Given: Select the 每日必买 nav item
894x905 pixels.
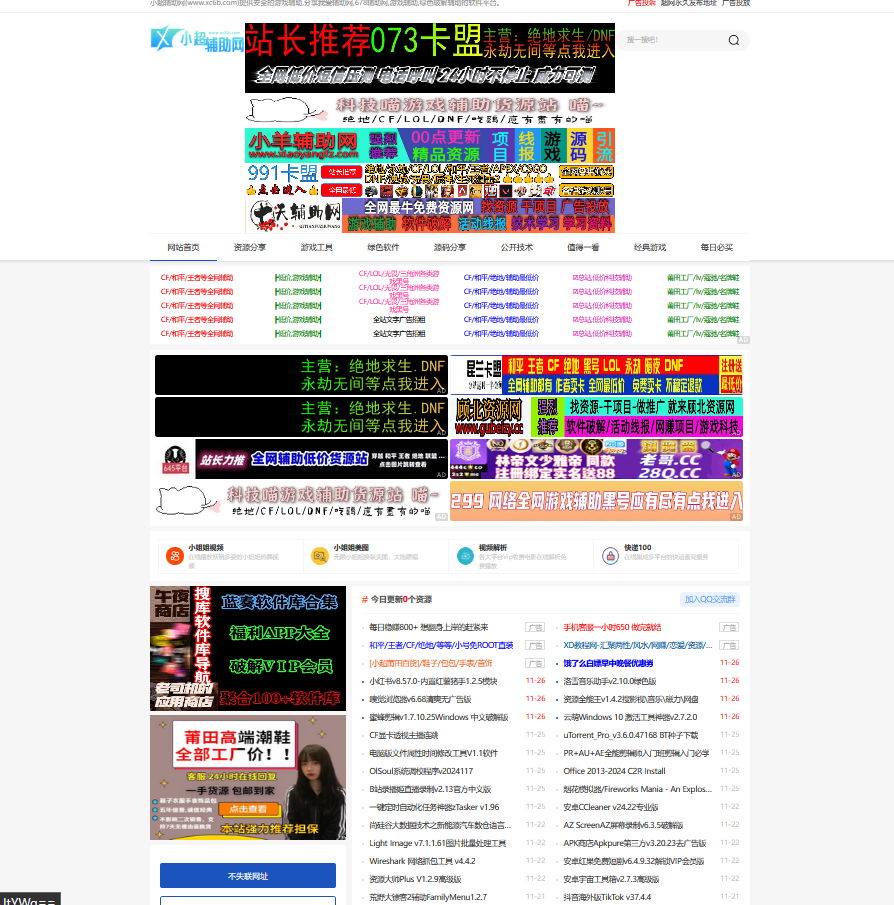Looking at the screenshot, I should 717,248.
